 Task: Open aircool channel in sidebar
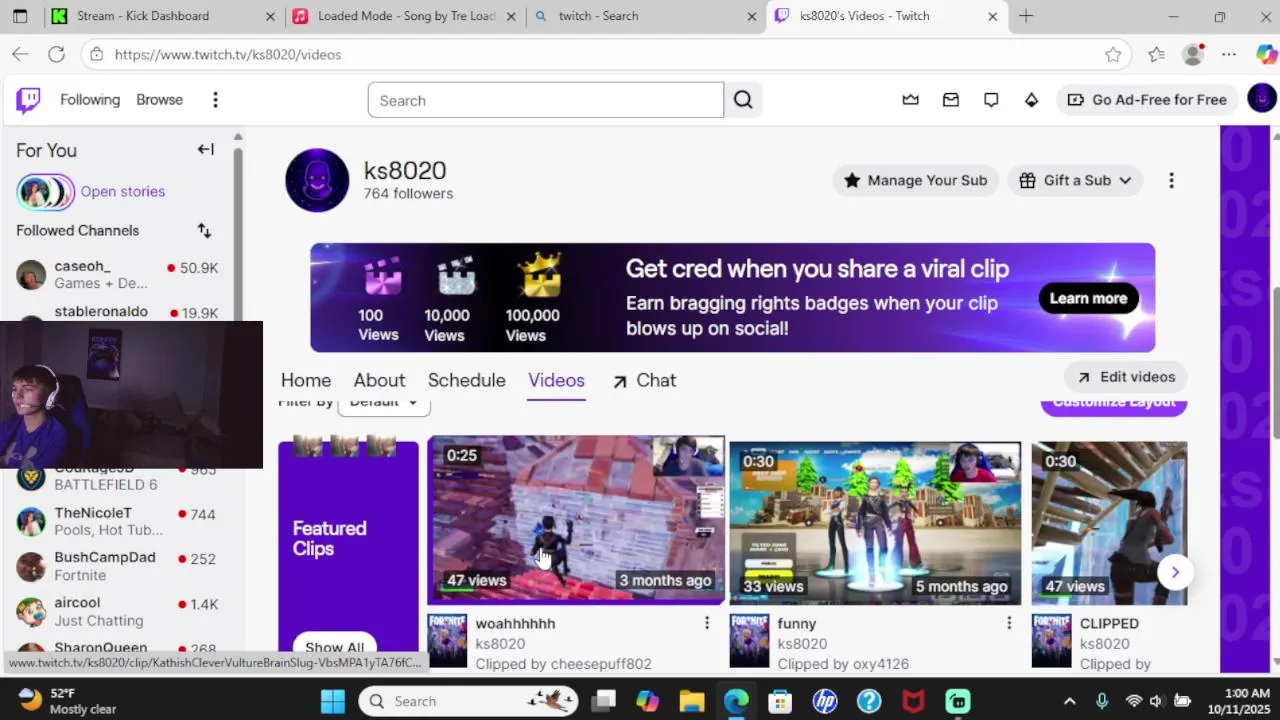coord(117,611)
